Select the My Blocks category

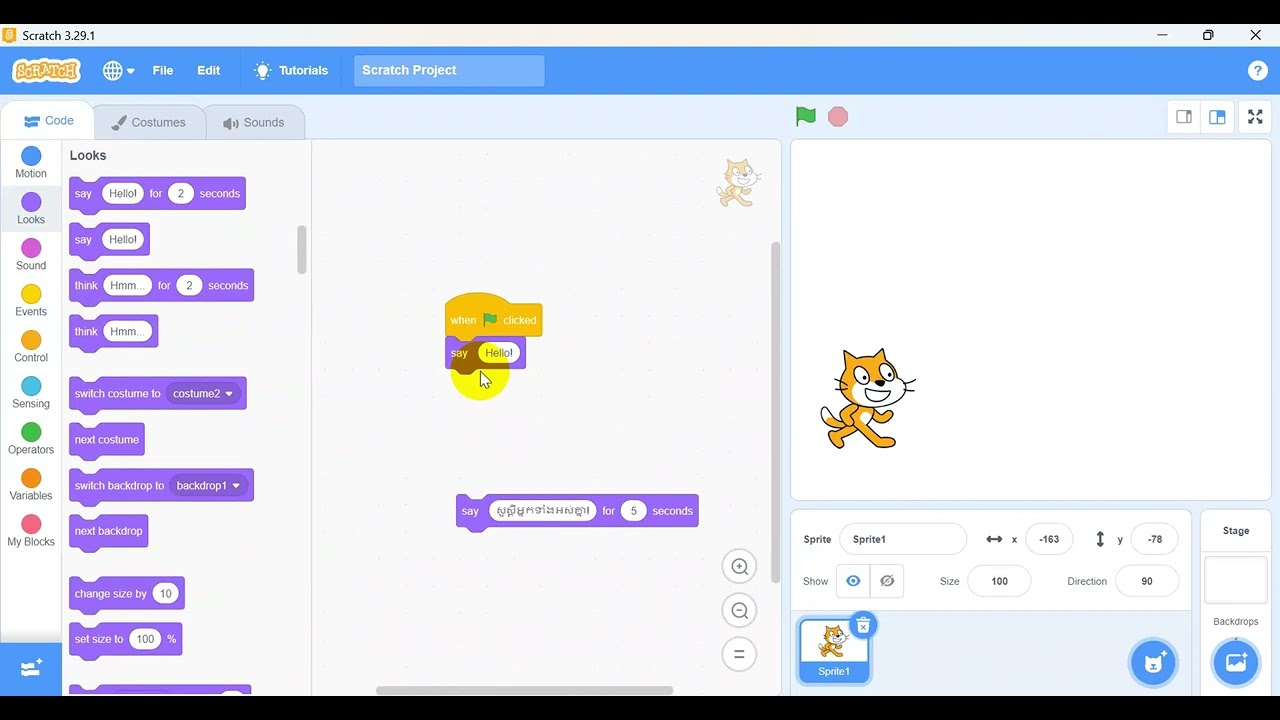coord(31,531)
